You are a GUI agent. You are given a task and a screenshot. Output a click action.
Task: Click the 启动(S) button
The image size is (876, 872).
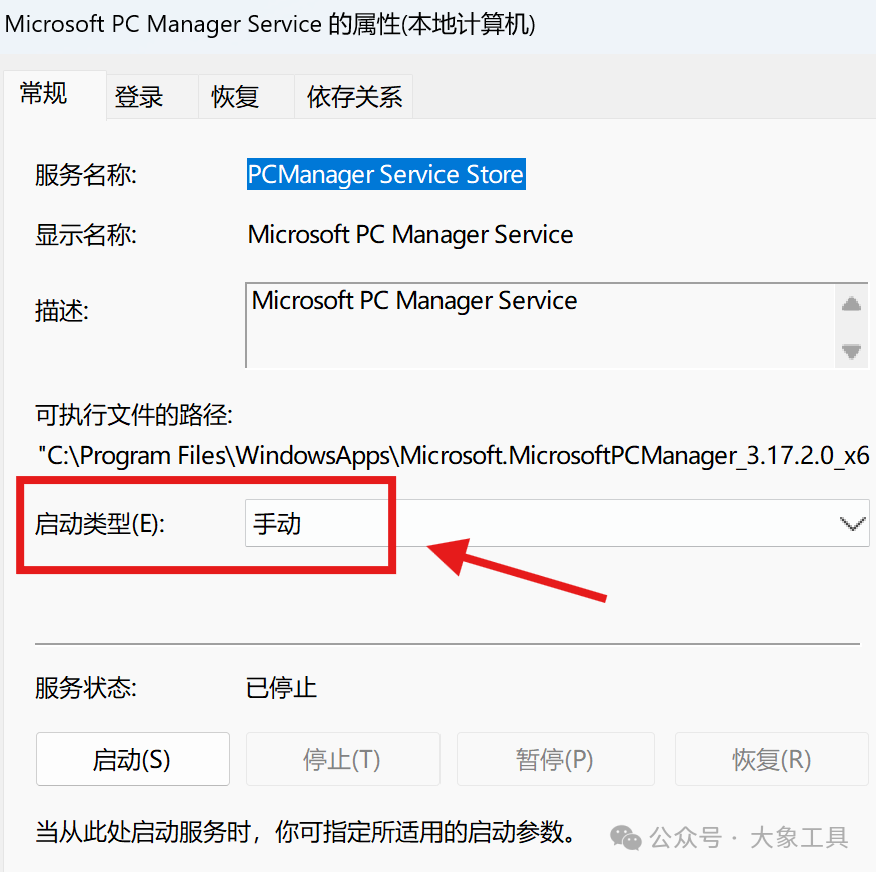132,759
